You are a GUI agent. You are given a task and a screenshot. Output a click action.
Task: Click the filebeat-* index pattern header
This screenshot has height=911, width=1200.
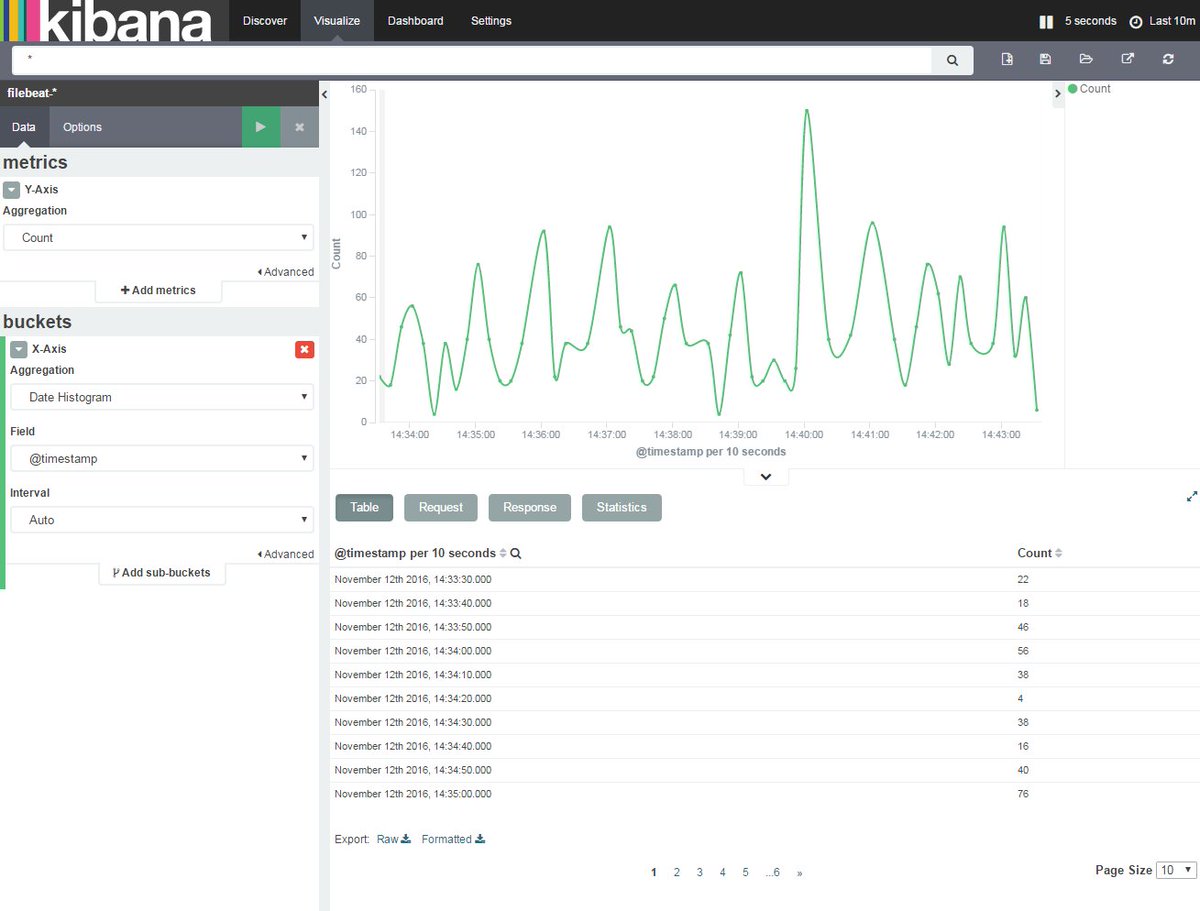[159, 93]
